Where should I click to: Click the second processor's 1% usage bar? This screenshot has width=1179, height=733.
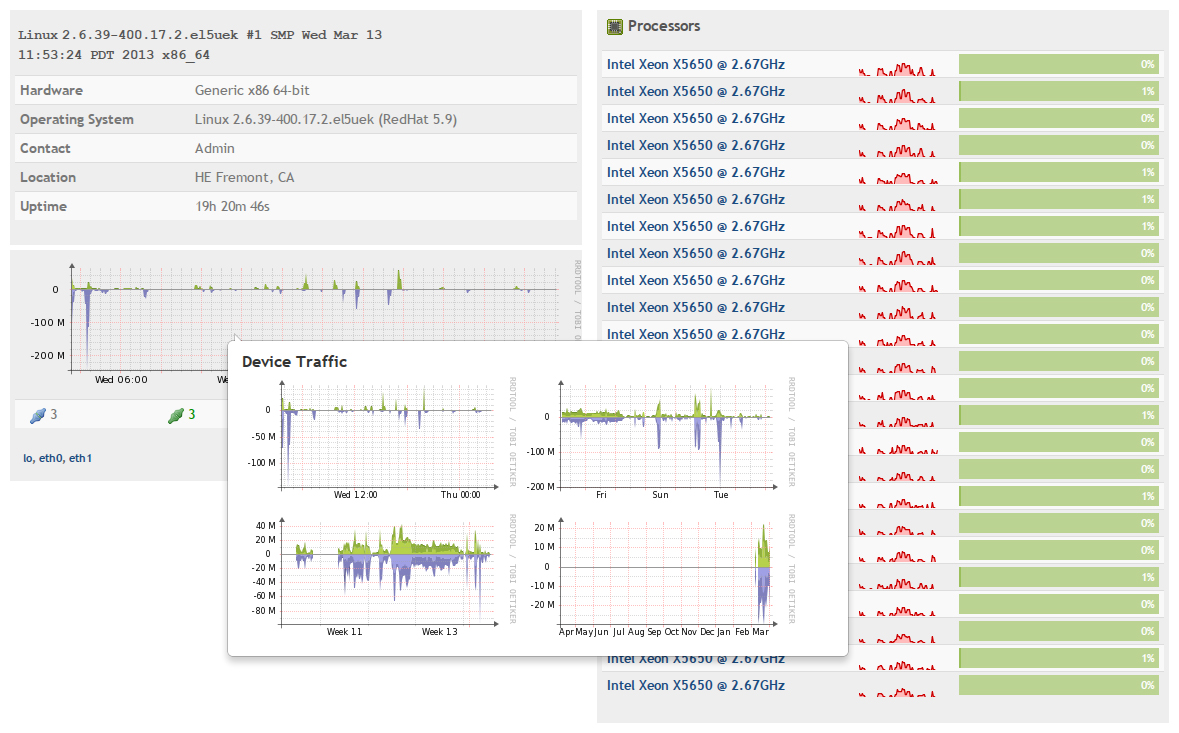pos(1058,91)
